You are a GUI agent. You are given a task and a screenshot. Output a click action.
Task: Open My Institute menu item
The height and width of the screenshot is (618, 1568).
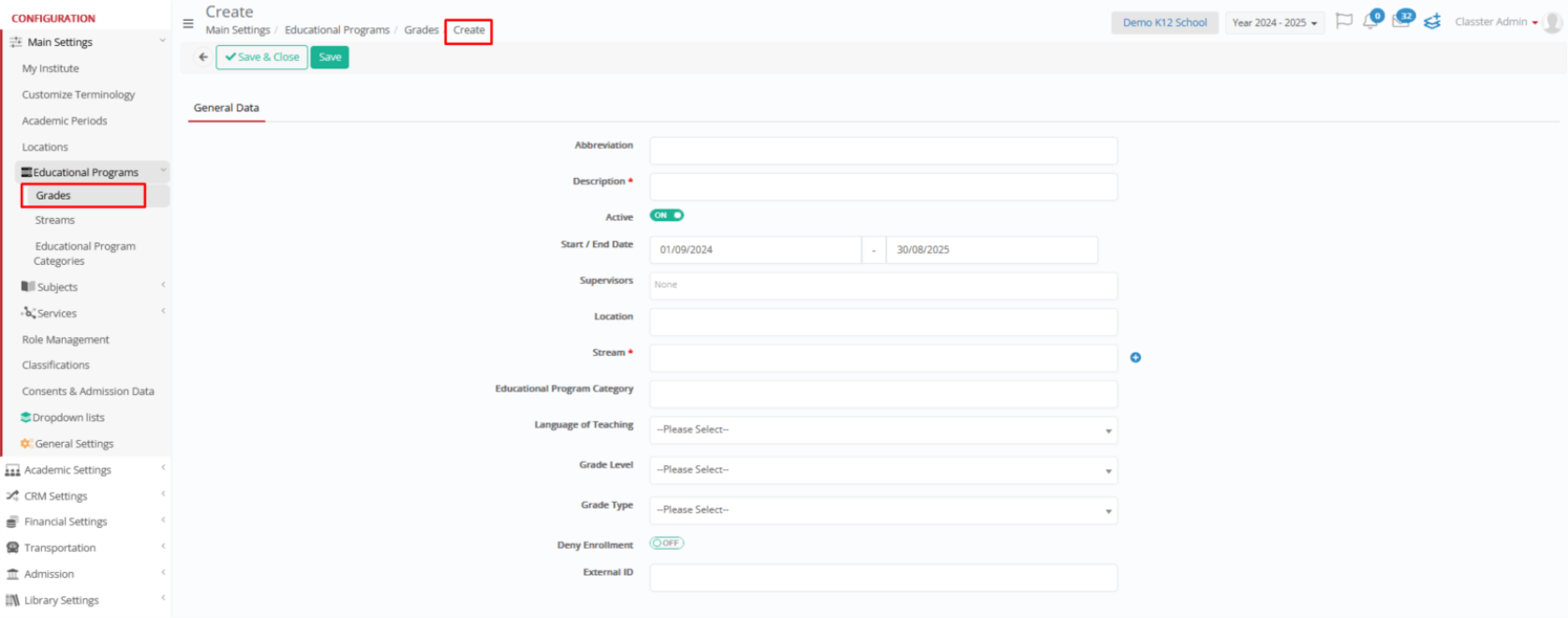click(51, 68)
